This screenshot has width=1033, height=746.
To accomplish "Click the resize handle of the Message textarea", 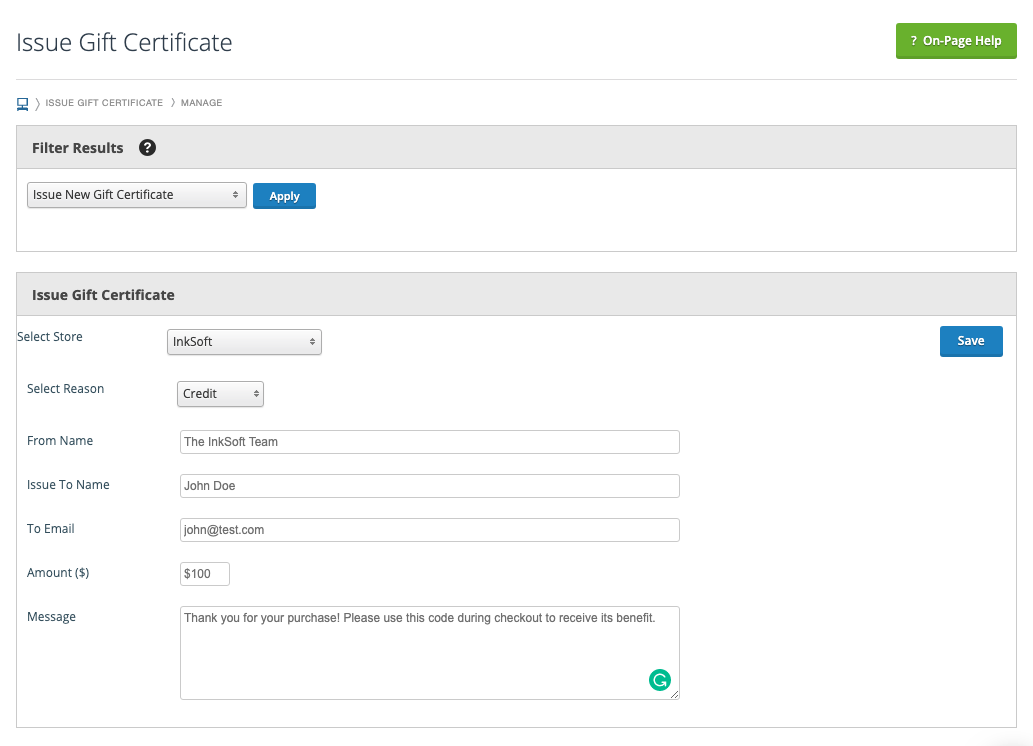I will tap(673, 694).
